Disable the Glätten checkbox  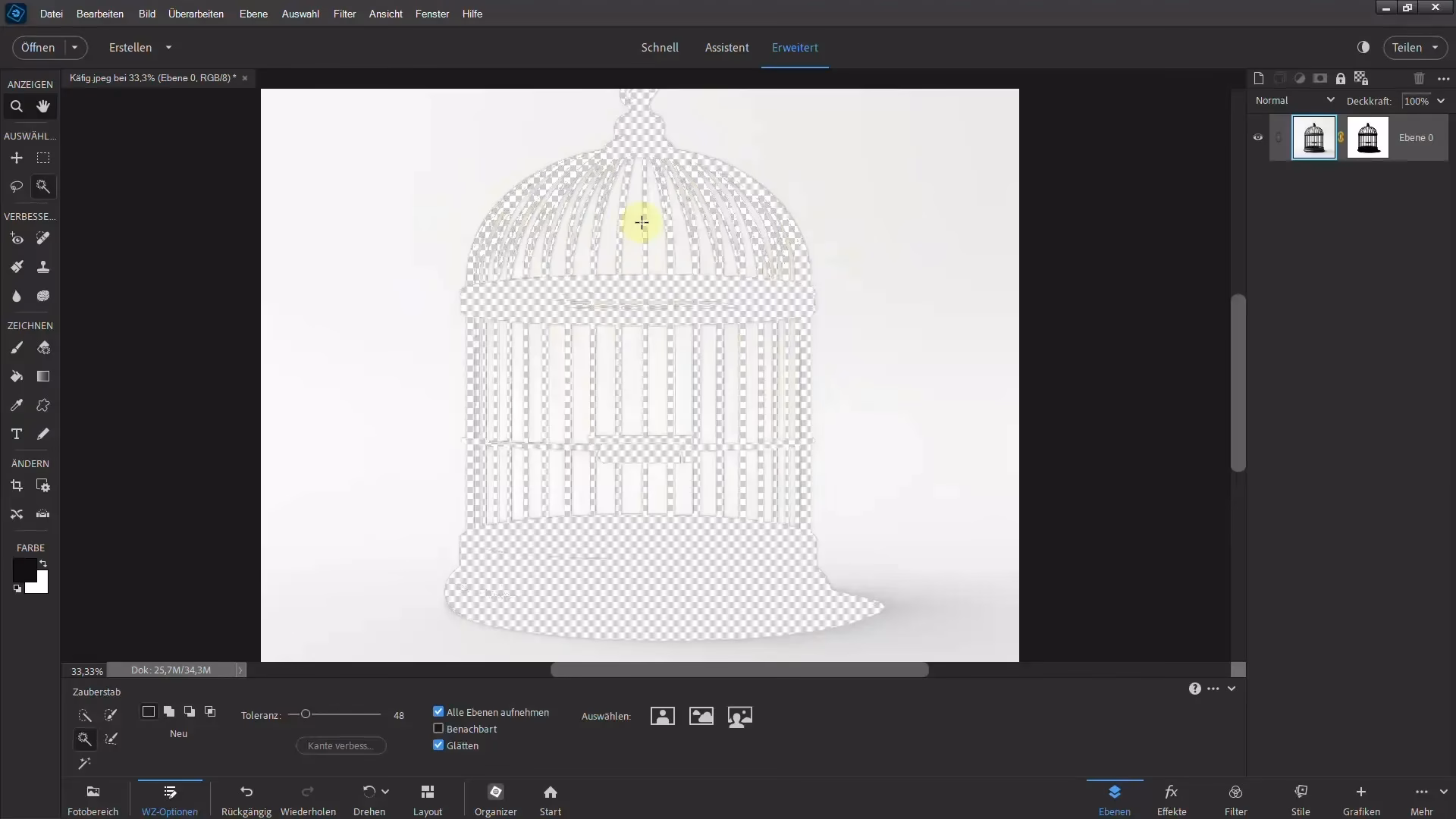438,745
